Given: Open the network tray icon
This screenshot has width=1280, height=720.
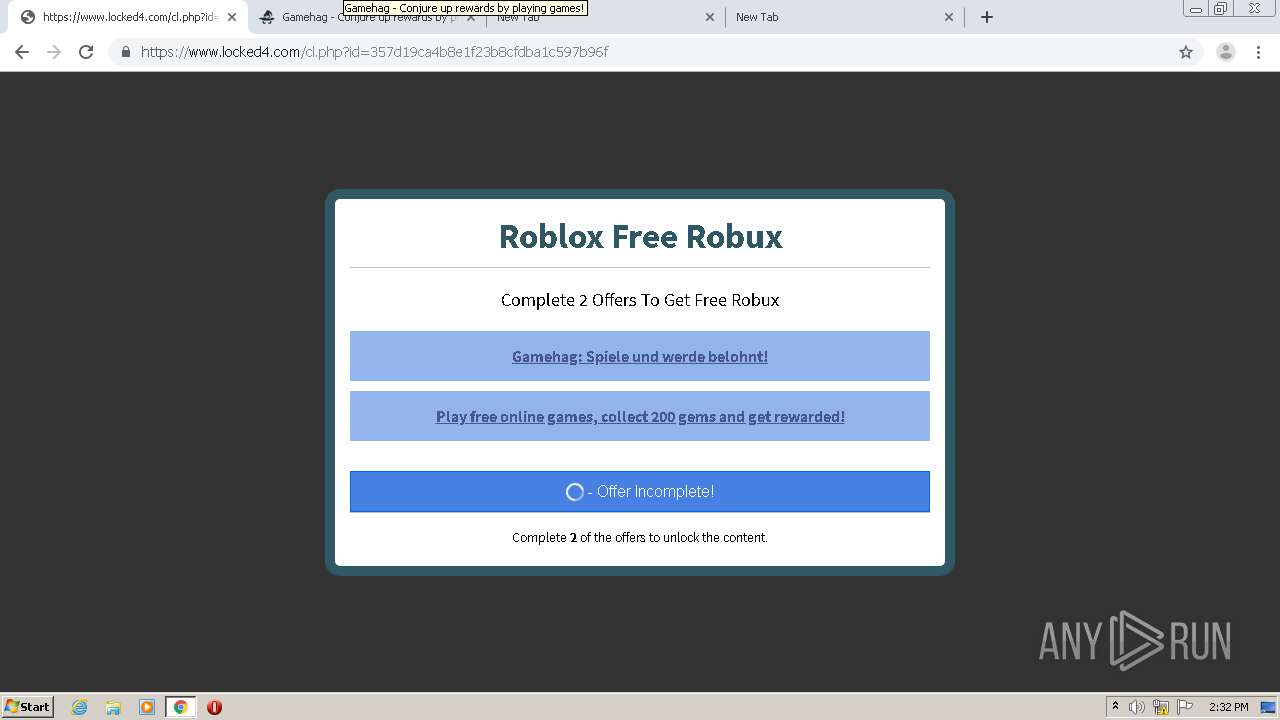Looking at the screenshot, I should pyautogui.click(x=1161, y=707).
